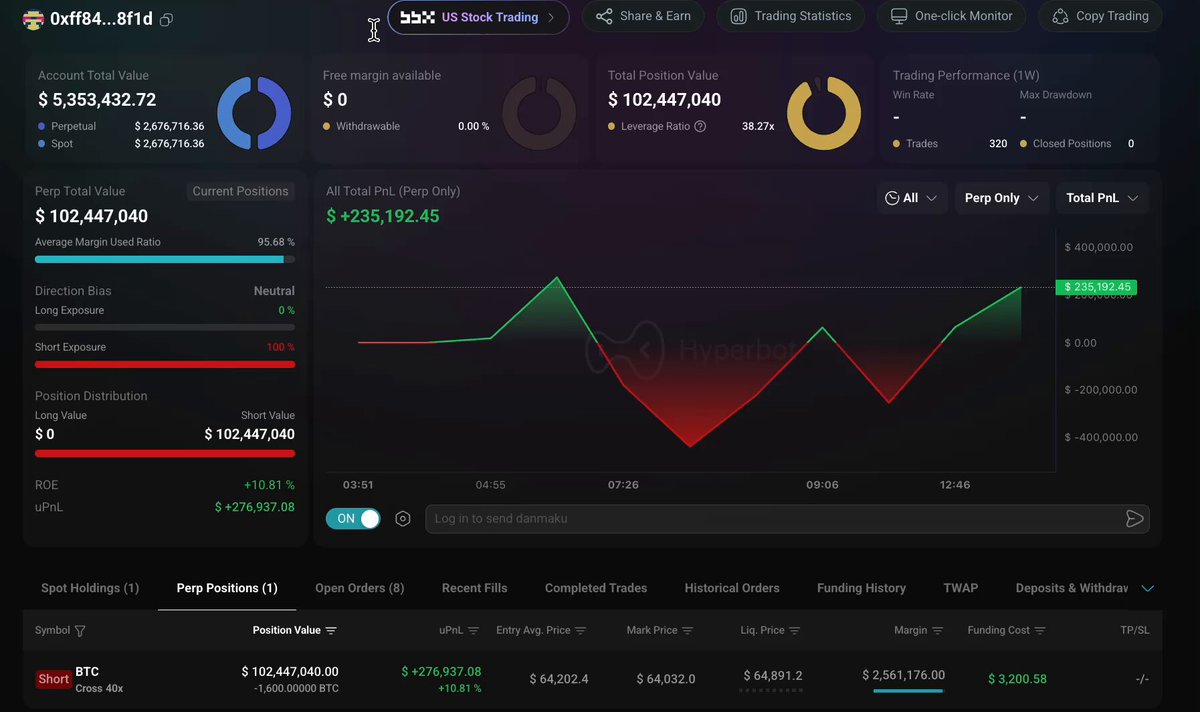Sort by uPnL column icon
Screen dimensions: 1200x712
[x=474, y=631]
